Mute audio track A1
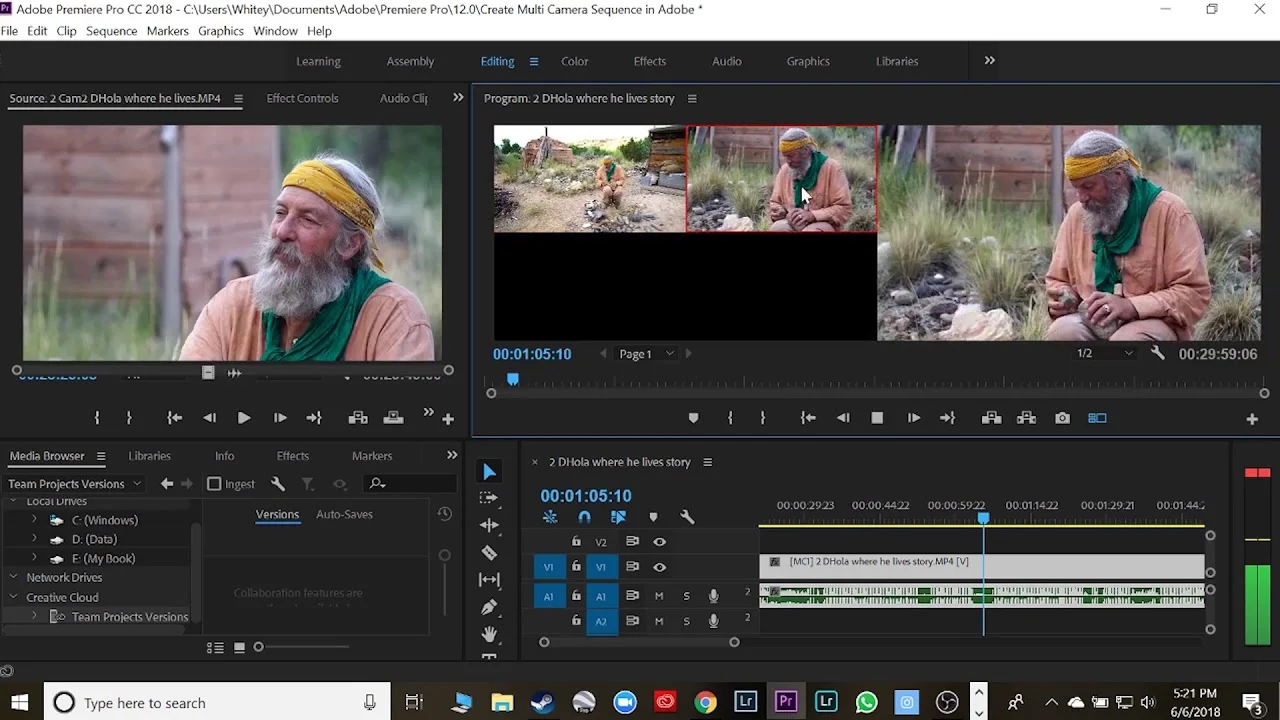The height and width of the screenshot is (720, 1280). pyautogui.click(x=658, y=596)
